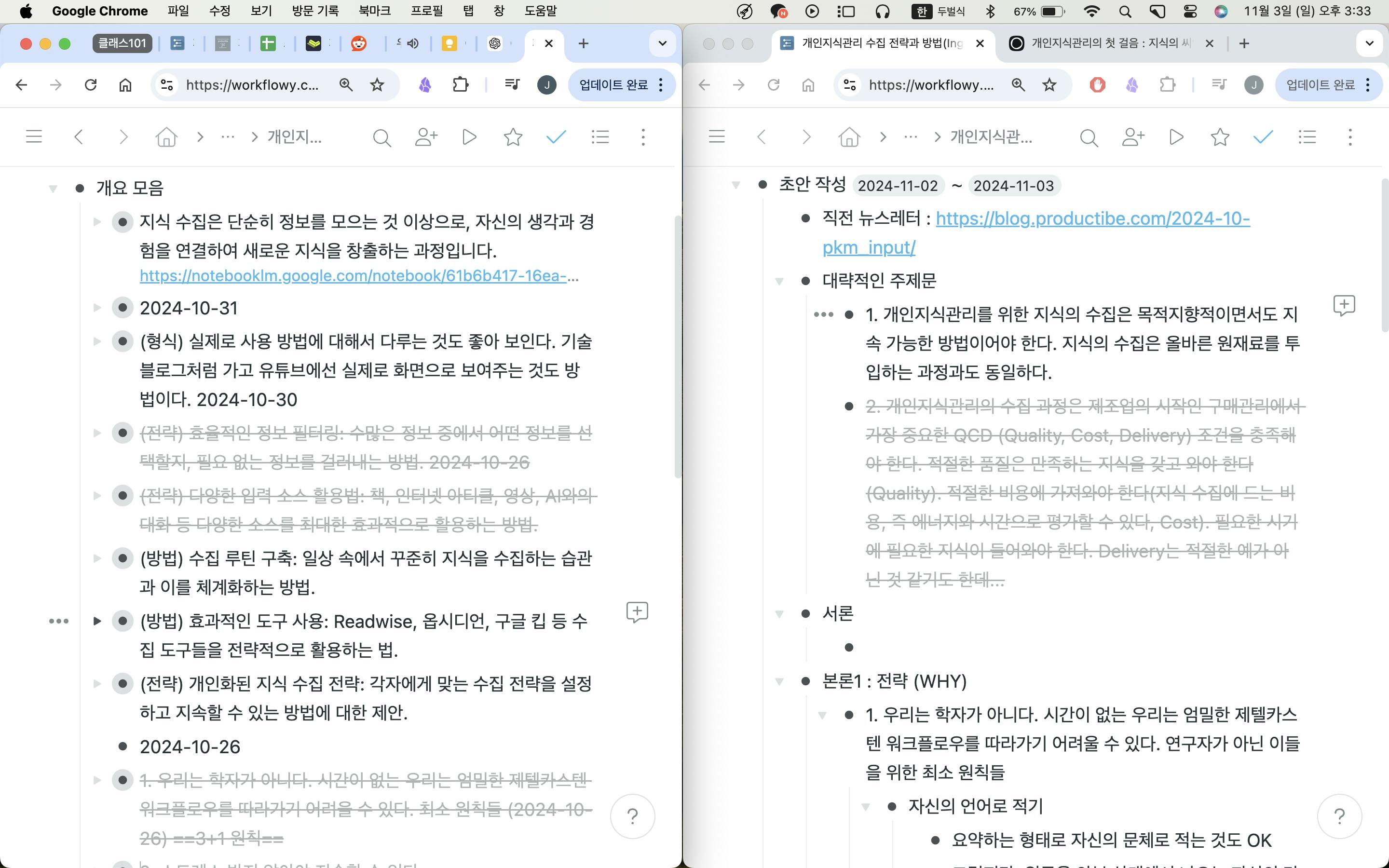The width and height of the screenshot is (1389, 868).
Task: Toggle show completed checkmark in right pane
Action: (x=1263, y=137)
